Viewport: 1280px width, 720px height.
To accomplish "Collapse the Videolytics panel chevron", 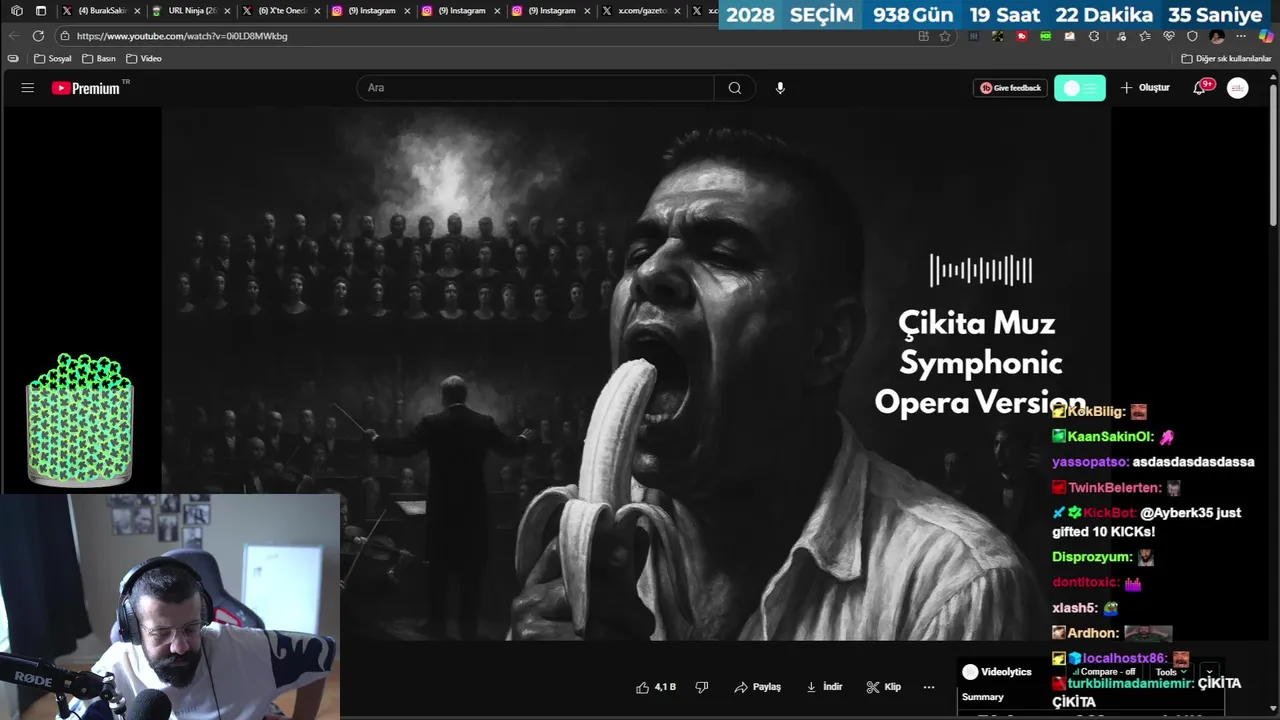I will (1209, 672).
